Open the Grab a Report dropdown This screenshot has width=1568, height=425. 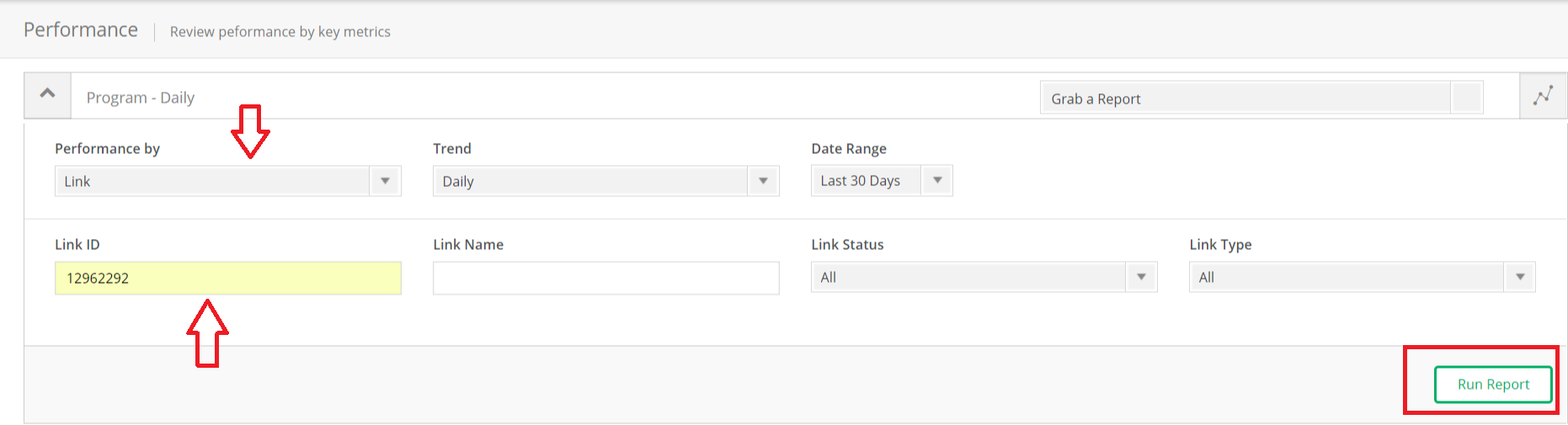coord(1246,98)
